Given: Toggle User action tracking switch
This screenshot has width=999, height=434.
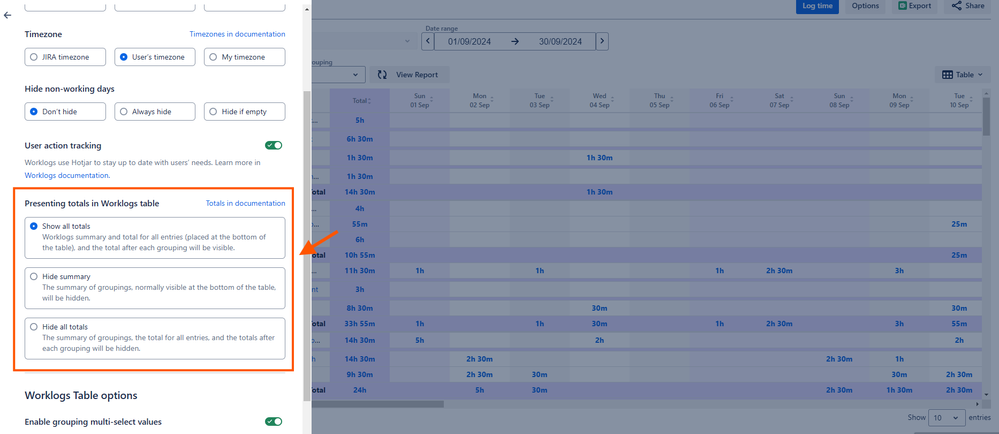Looking at the screenshot, I should (x=275, y=145).
